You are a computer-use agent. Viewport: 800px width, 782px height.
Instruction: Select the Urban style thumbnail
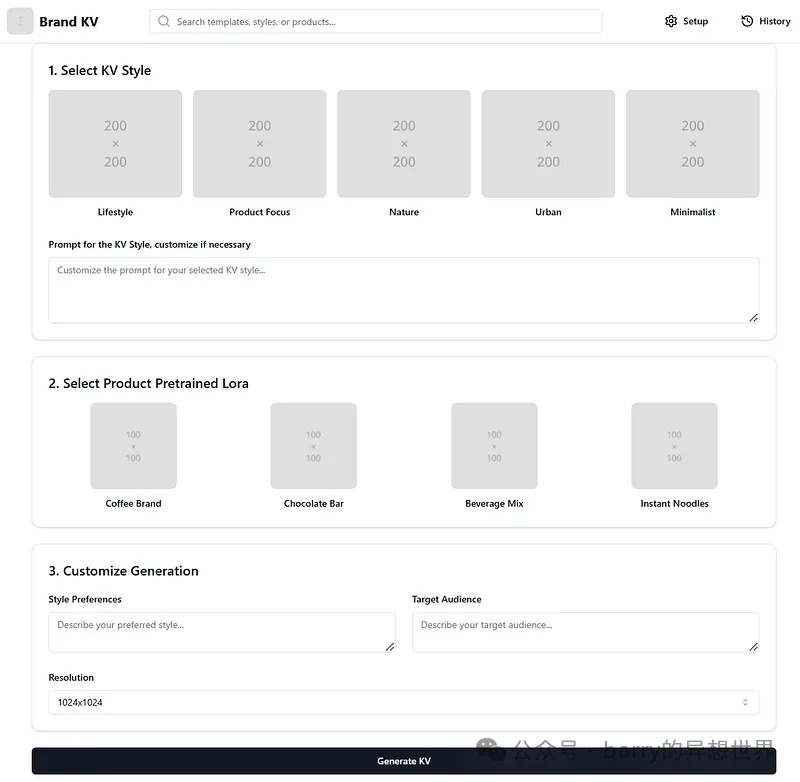click(x=548, y=144)
